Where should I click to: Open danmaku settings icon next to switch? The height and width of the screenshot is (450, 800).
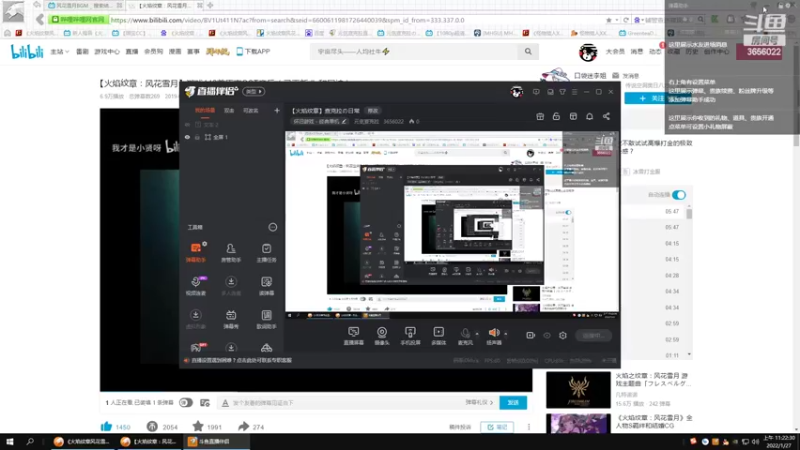(x=205, y=403)
